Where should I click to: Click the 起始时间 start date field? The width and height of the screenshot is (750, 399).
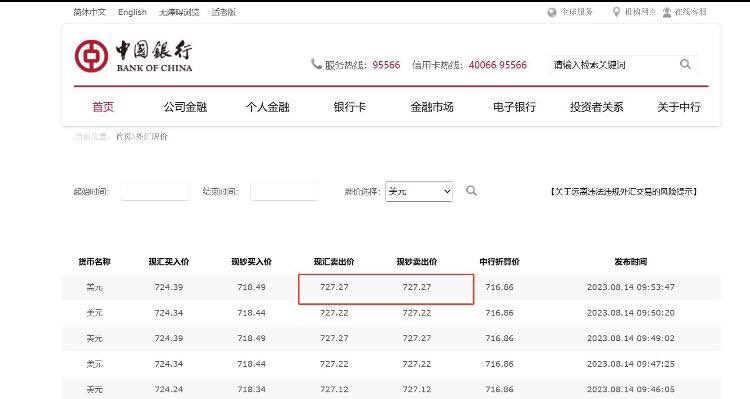pyautogui.click(x=155, y=191)
